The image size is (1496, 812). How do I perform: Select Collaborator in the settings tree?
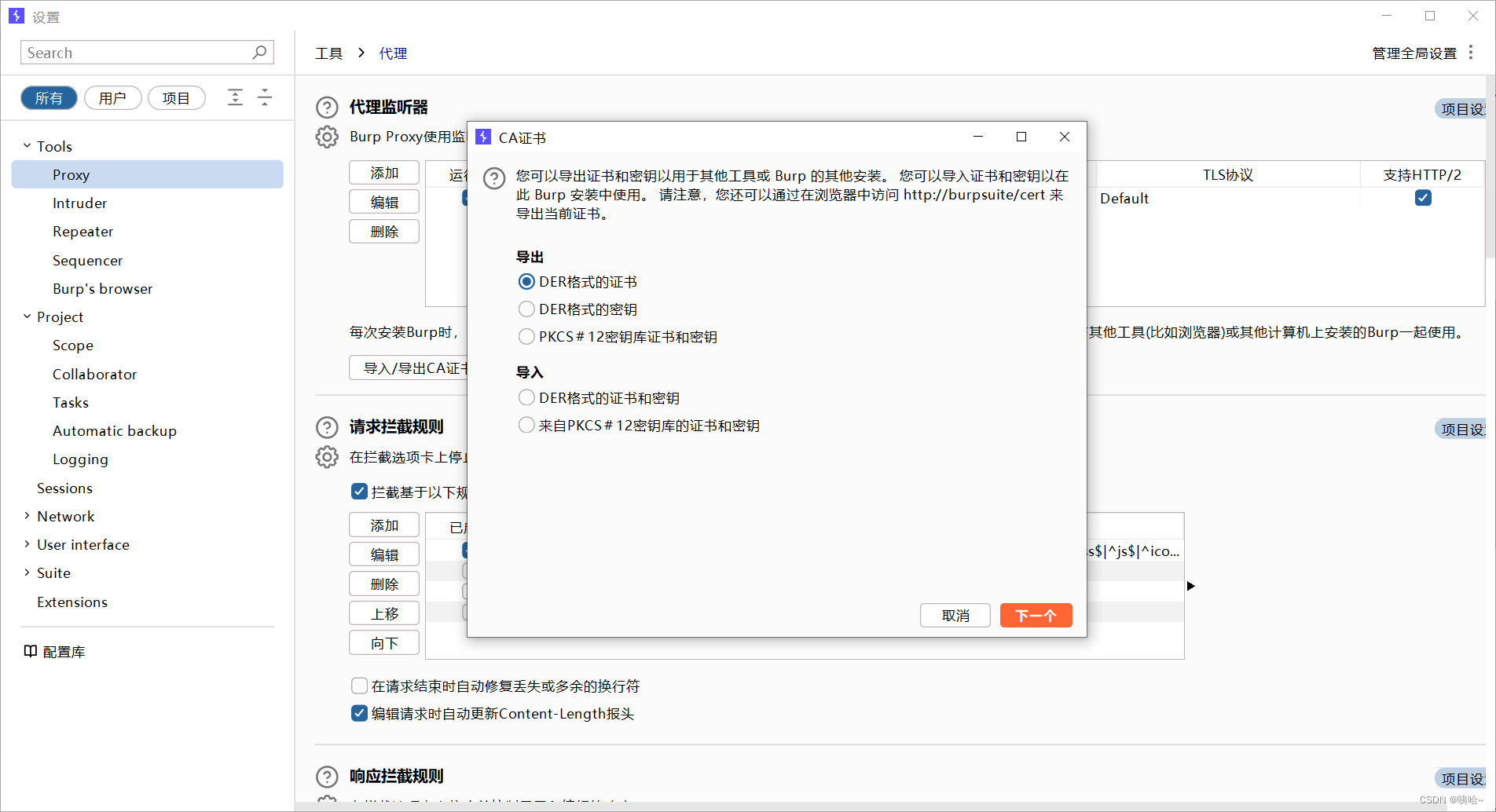point(94,374)
